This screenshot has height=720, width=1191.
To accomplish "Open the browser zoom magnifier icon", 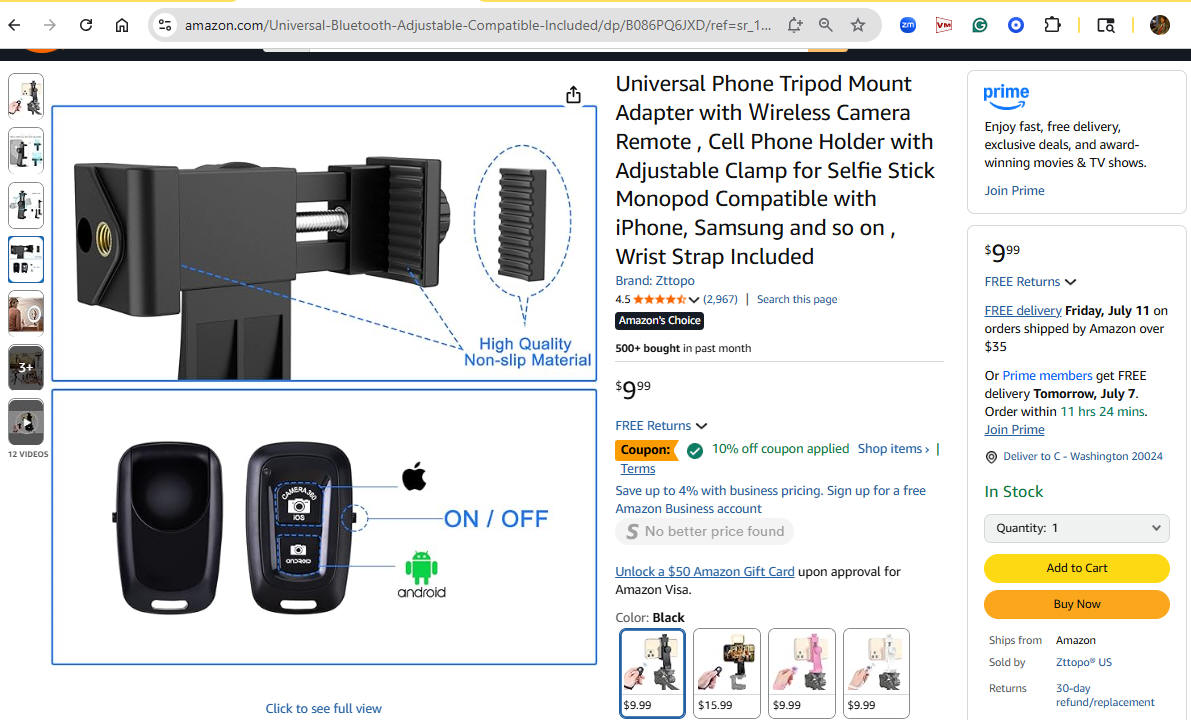I will coord(826,25).
